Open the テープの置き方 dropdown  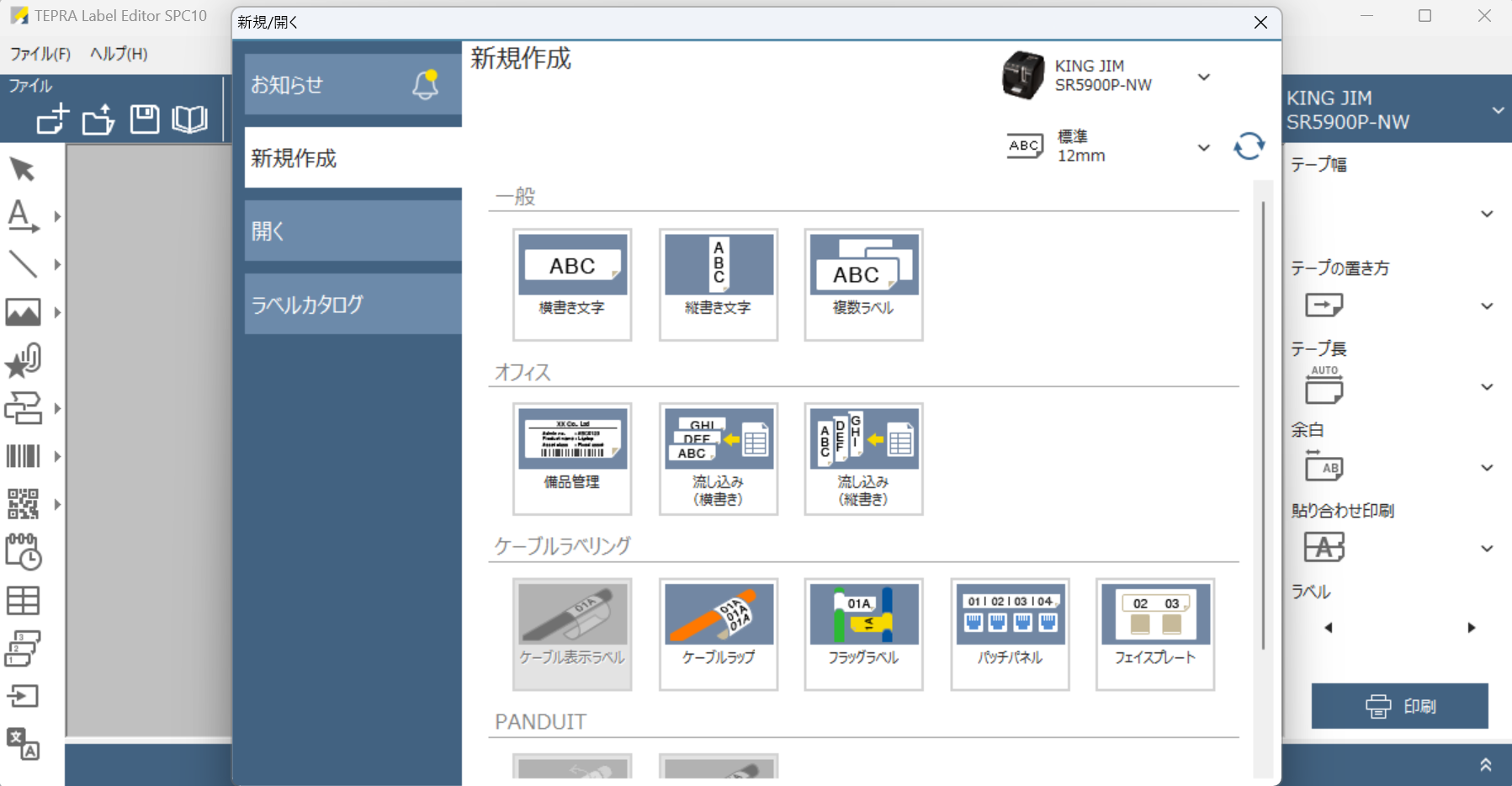pos(1487,306)
